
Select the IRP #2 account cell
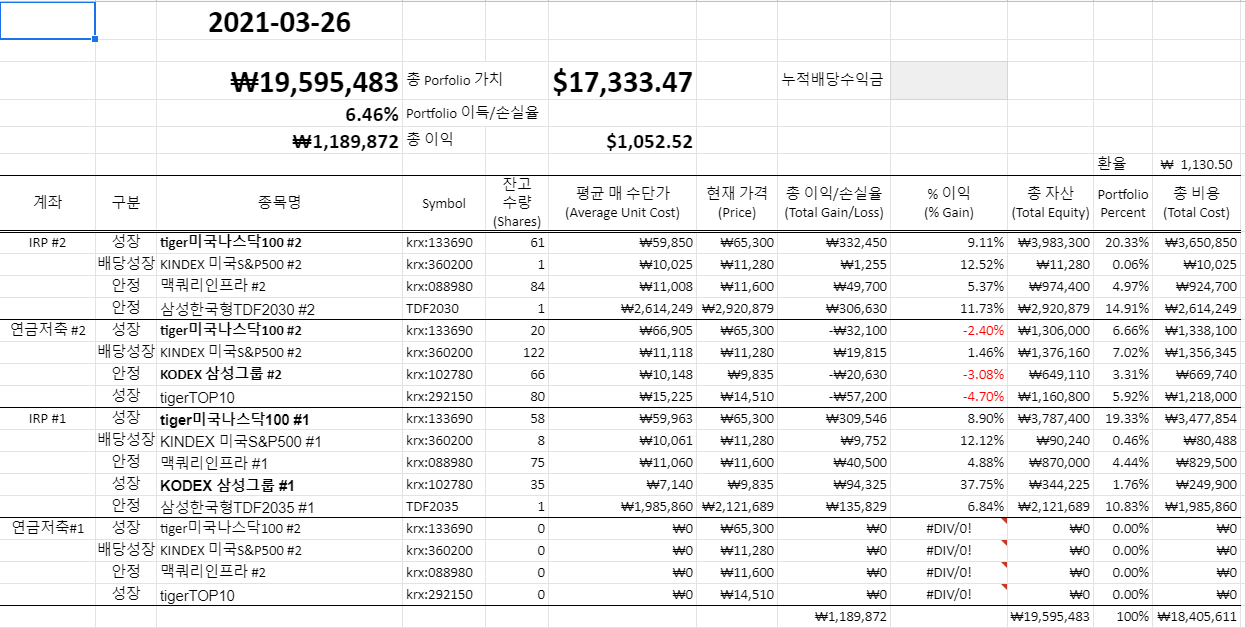coord(48,242)
